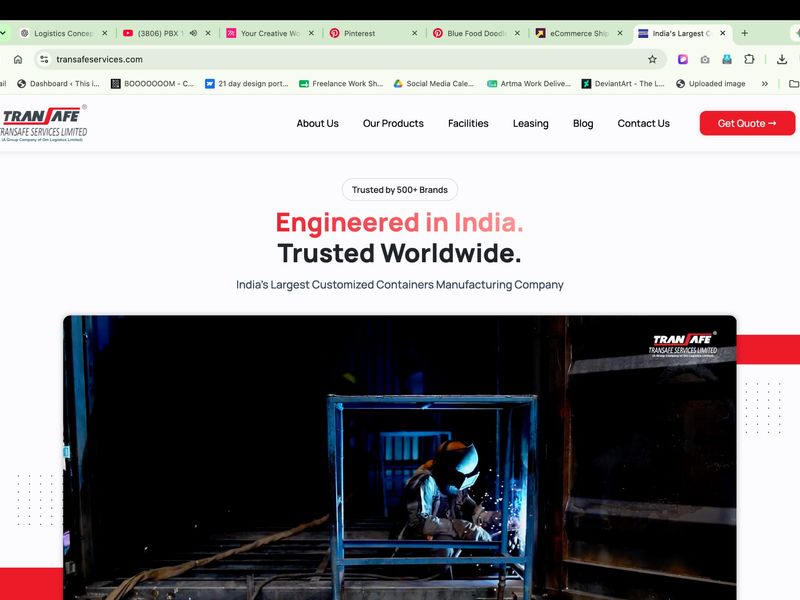Open the Uploaded image bookmark
800x600 pixels.
point(711,84)
